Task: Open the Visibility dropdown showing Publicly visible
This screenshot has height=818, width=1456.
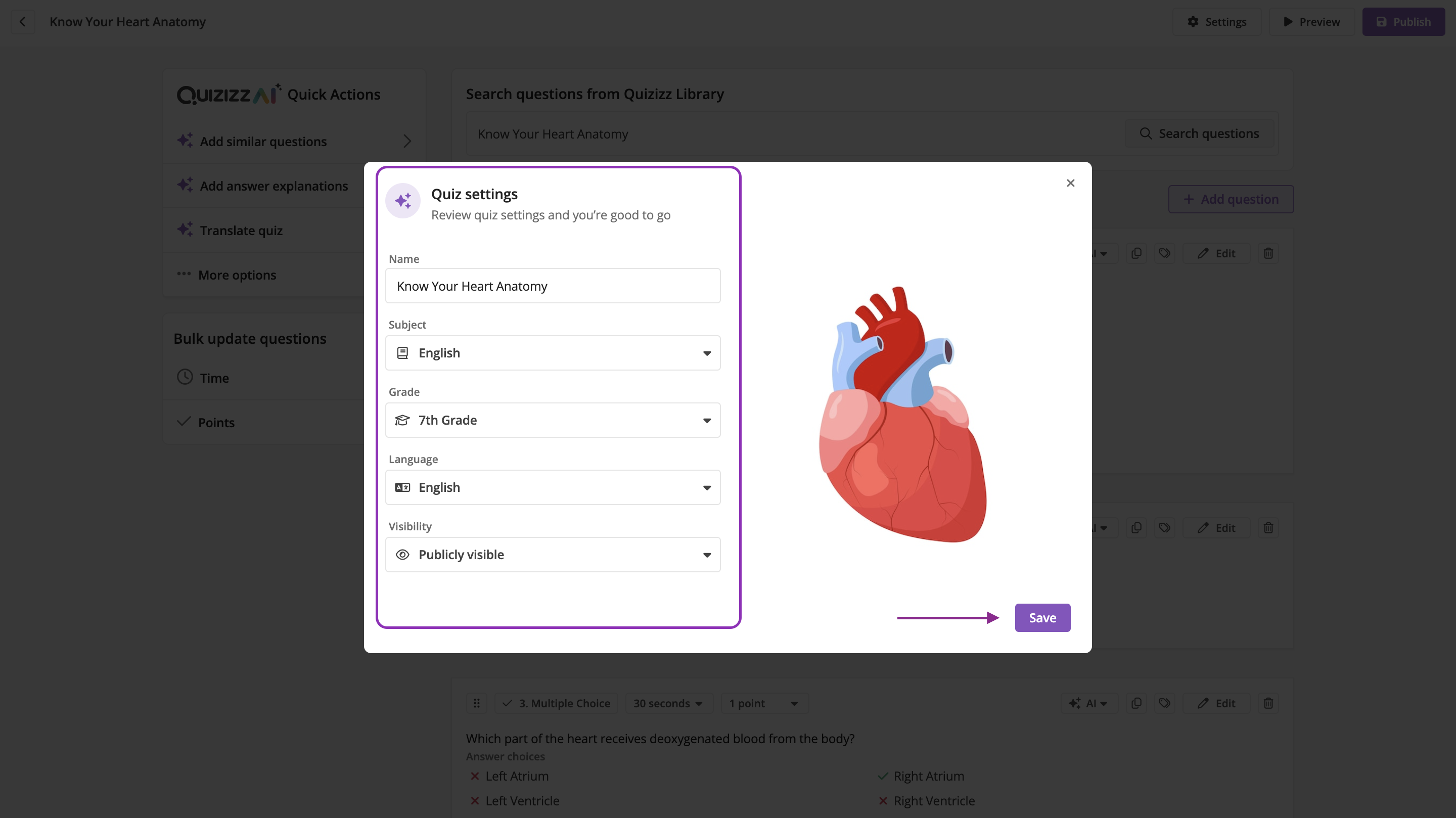Action: point(552,555)
